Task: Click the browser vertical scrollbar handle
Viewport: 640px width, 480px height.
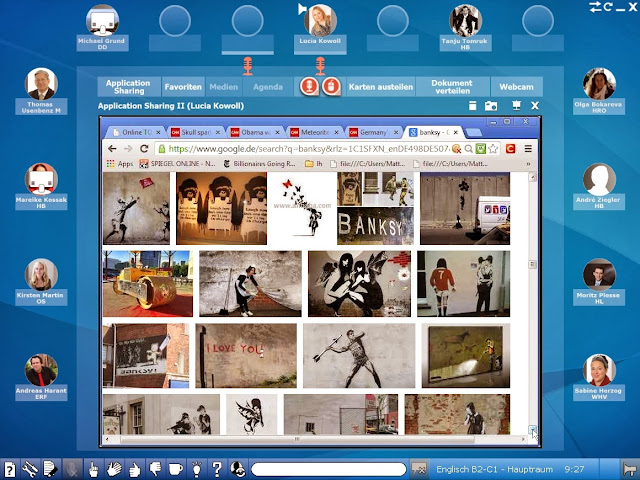Action: pyautogui.click(x=532, y=264)
